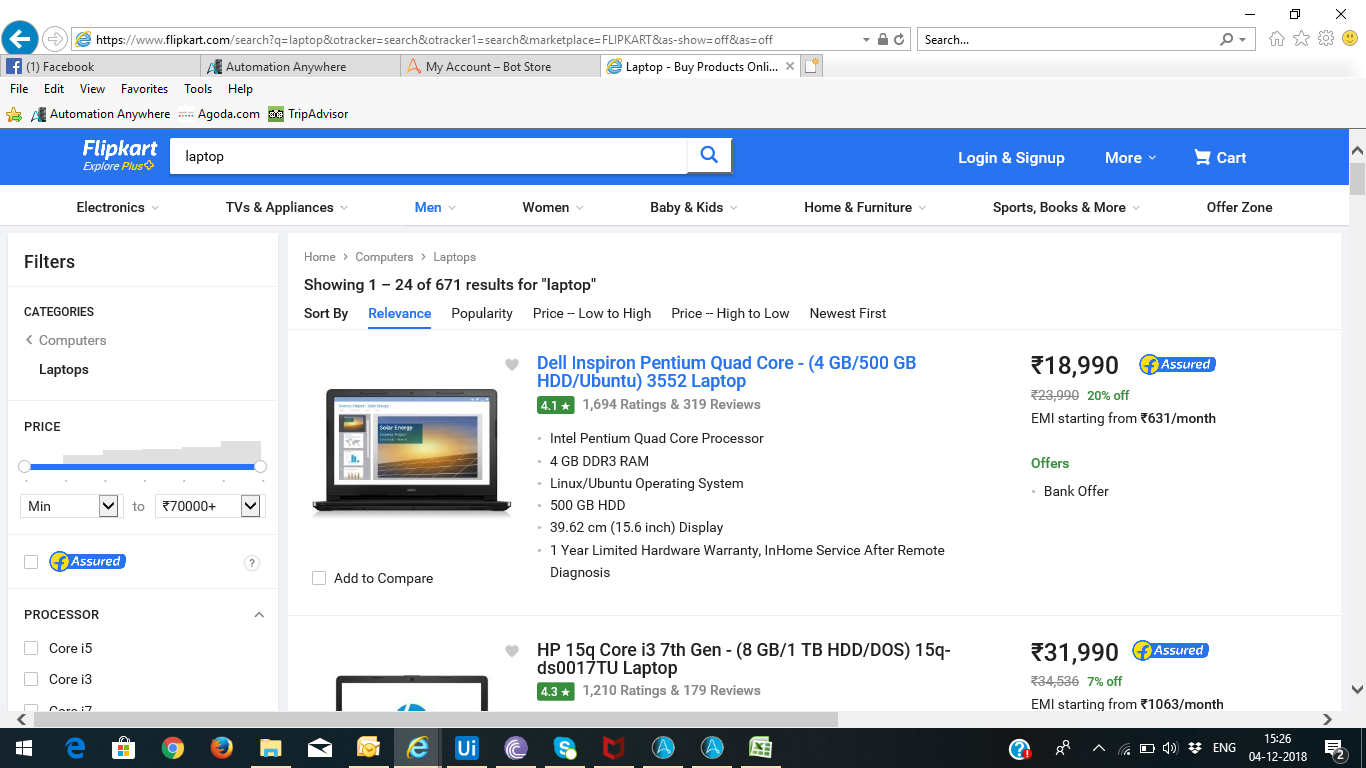Viewport: 1366px width, 768px height.
Task: Switch to the Automation Anywhere tab
Action: [x=300, y=67]
